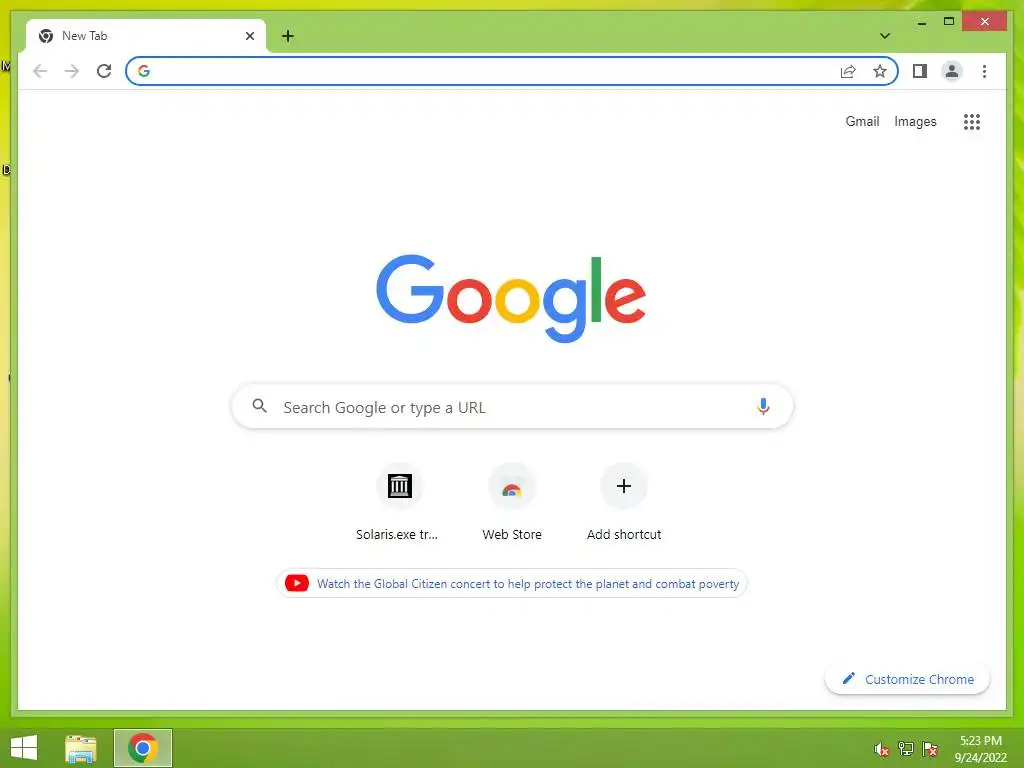
Task: Add a new shortcut tile
Action: click(624, 502)
